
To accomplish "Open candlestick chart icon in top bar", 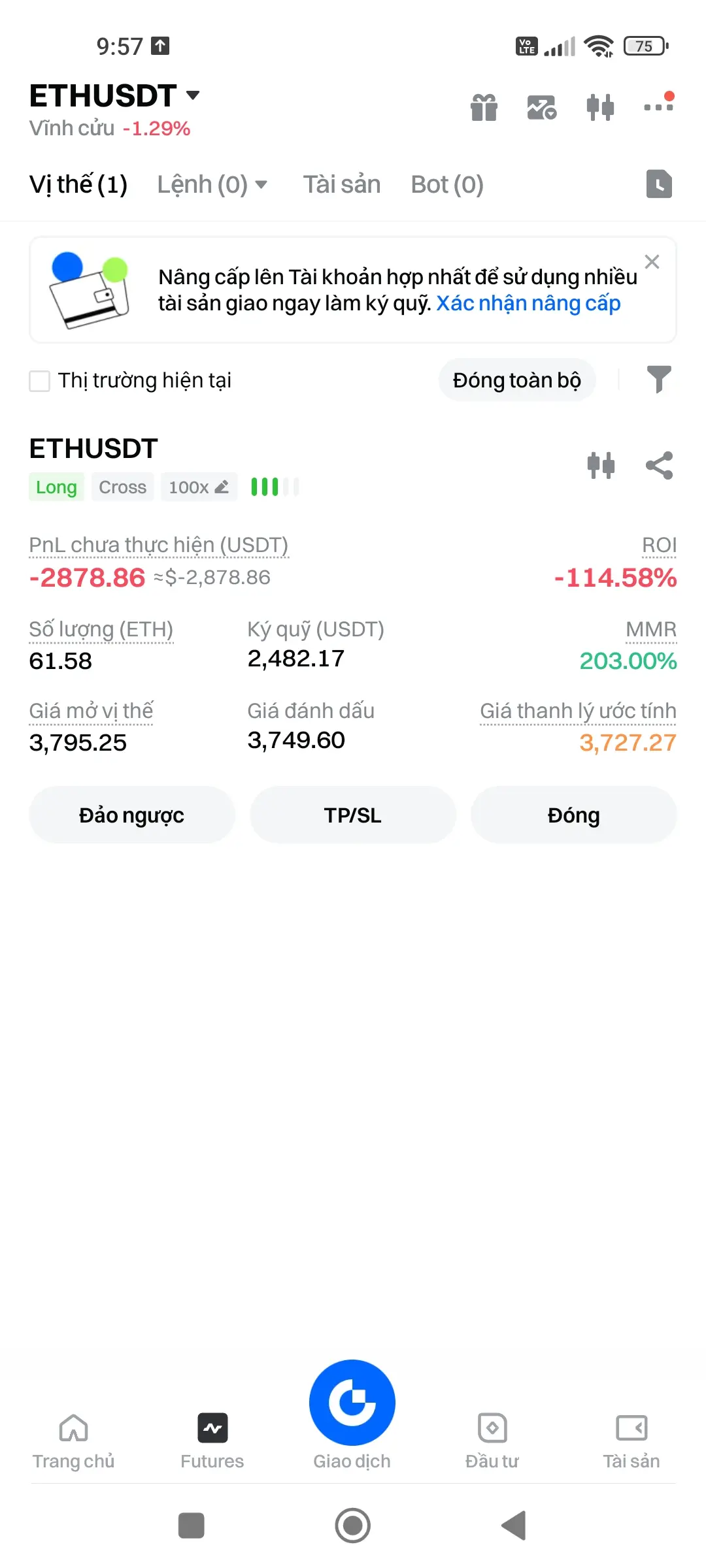I will pos(600,107).
